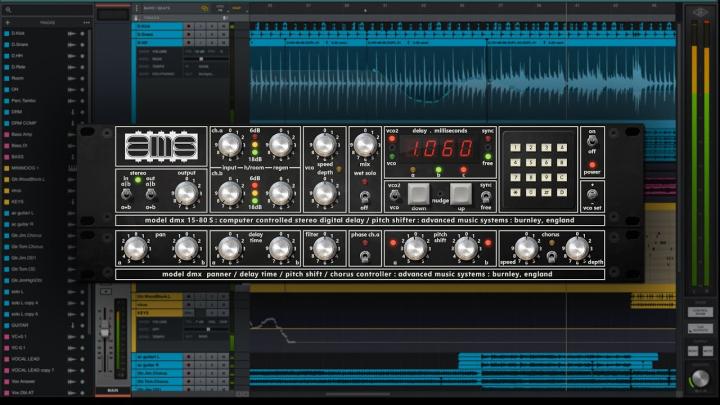Click the filter knob on controller
The image size is (720, 405).
325,248
